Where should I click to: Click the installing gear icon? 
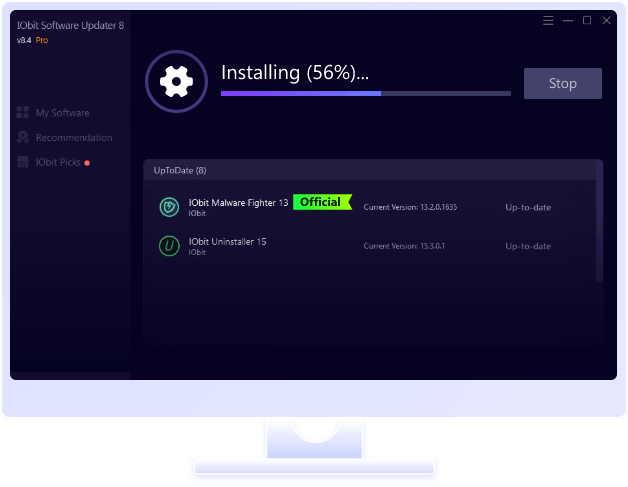coord(176,81)
